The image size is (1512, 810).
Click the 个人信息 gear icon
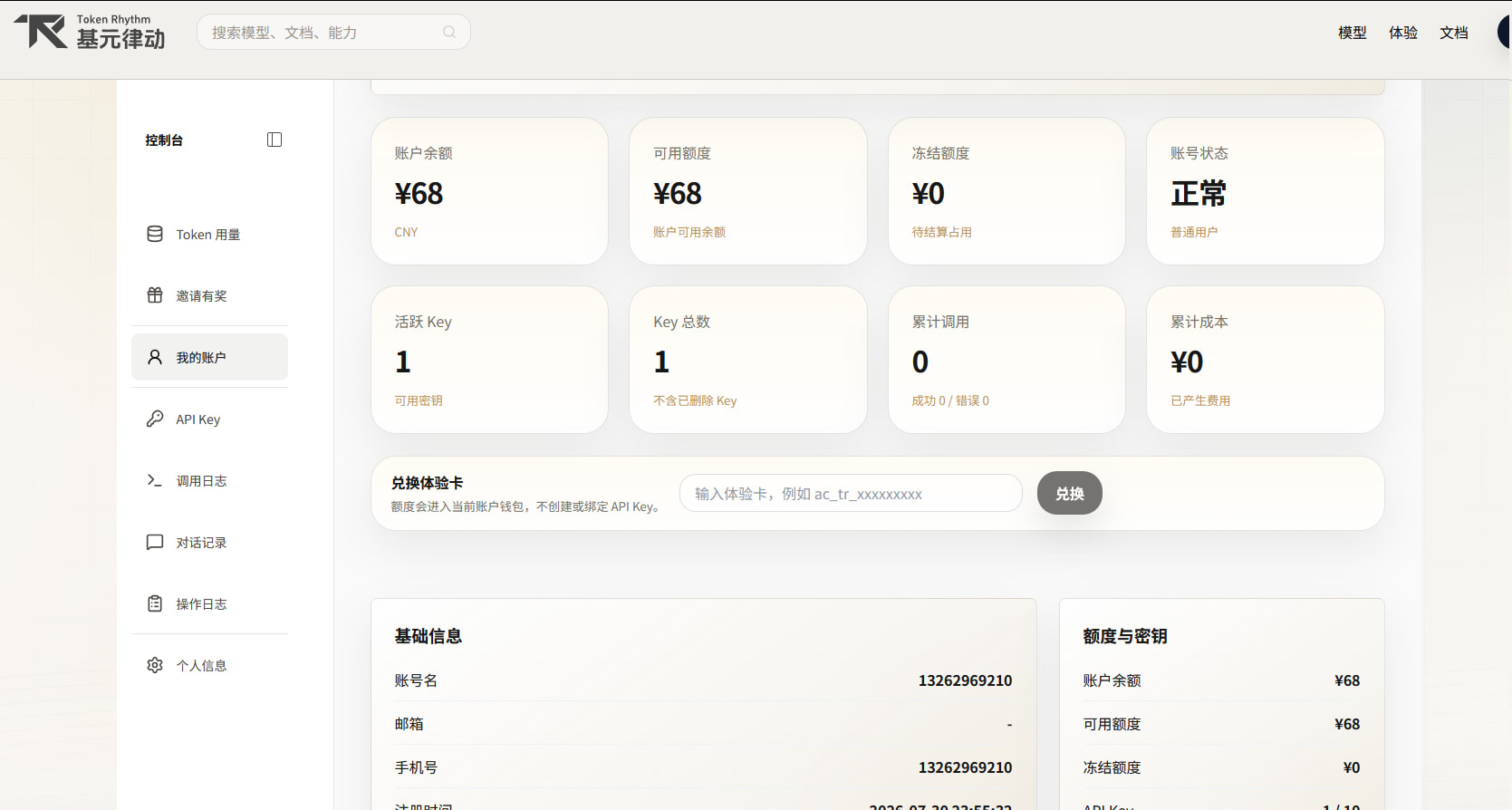(x=155, y=665)
